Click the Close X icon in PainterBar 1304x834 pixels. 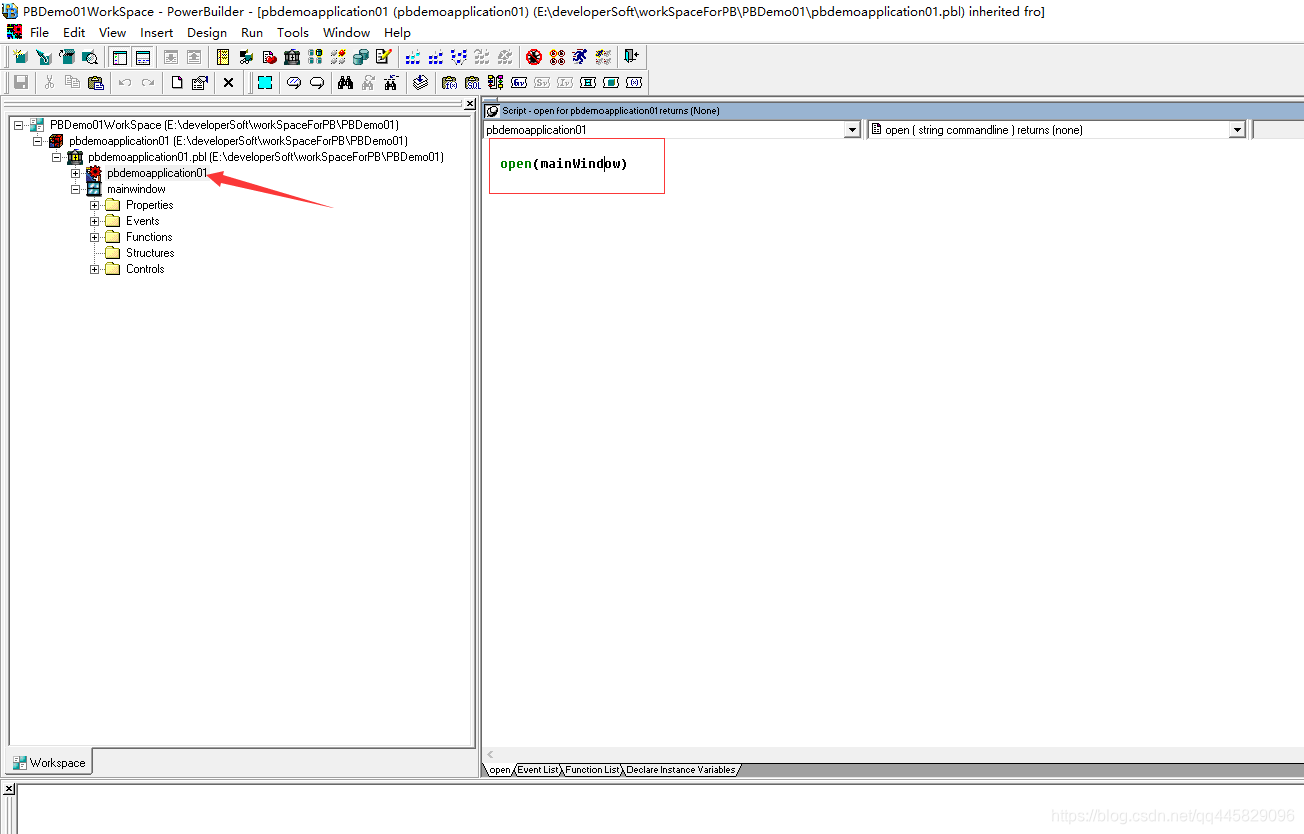click(228, 82)
